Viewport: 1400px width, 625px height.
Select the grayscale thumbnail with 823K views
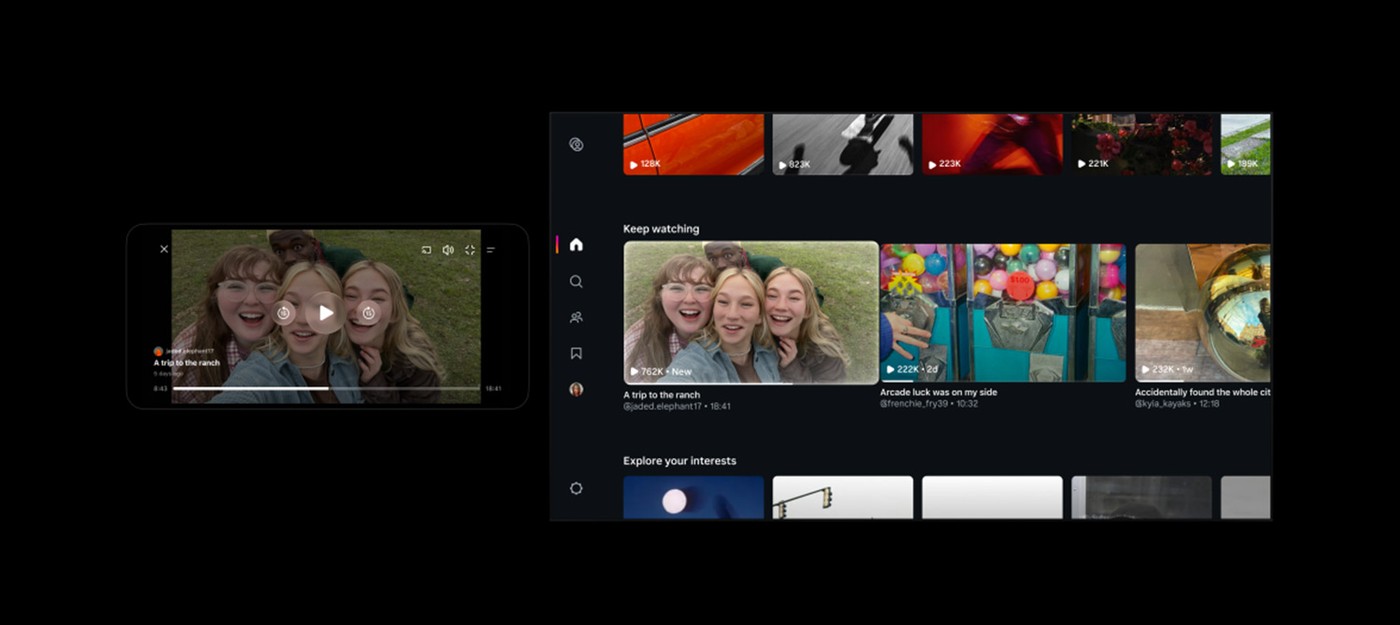[x=843, y=144]
